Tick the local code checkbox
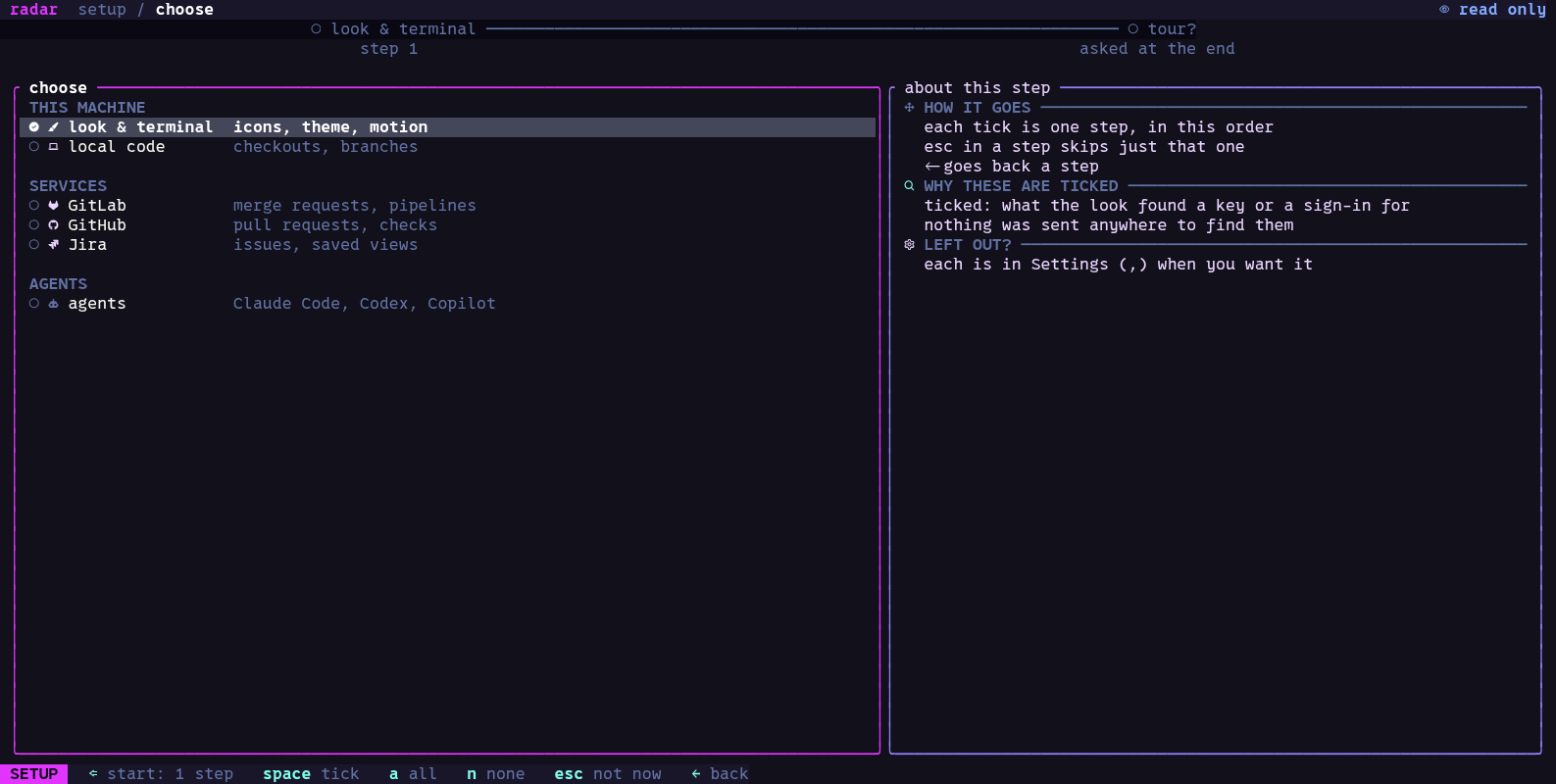The image size is (1556, 784). (34, 147)
